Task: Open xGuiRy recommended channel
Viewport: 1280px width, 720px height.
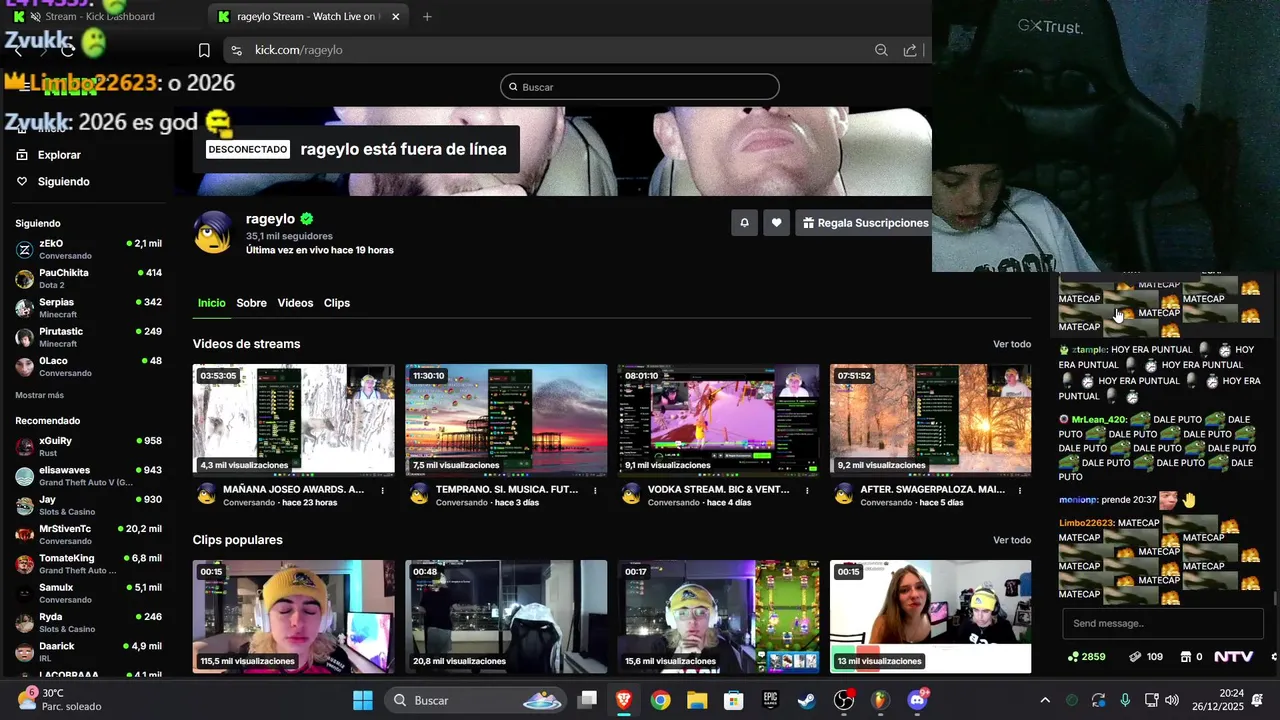Action: (x=88, y=446)
